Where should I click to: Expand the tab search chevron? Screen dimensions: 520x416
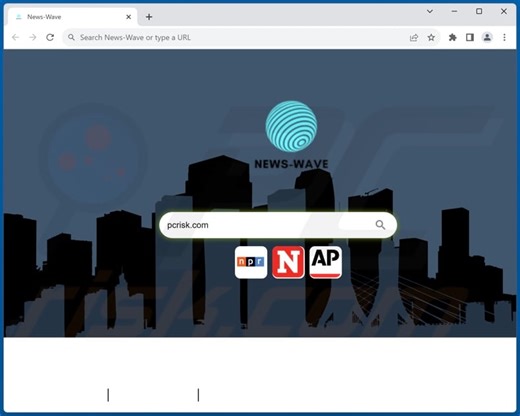[x=430, y=11]
